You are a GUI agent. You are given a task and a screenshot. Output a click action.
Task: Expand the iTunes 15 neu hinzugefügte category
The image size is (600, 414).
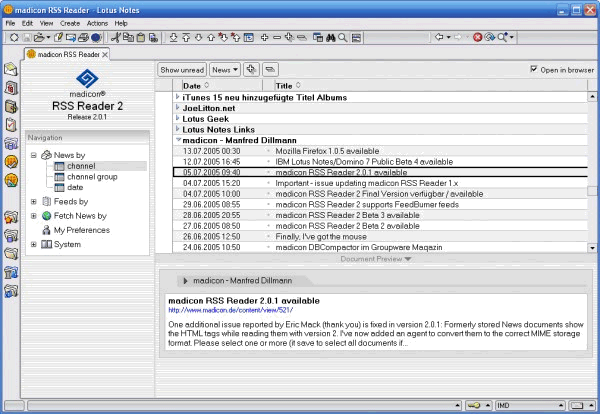(x=178, y=97)
